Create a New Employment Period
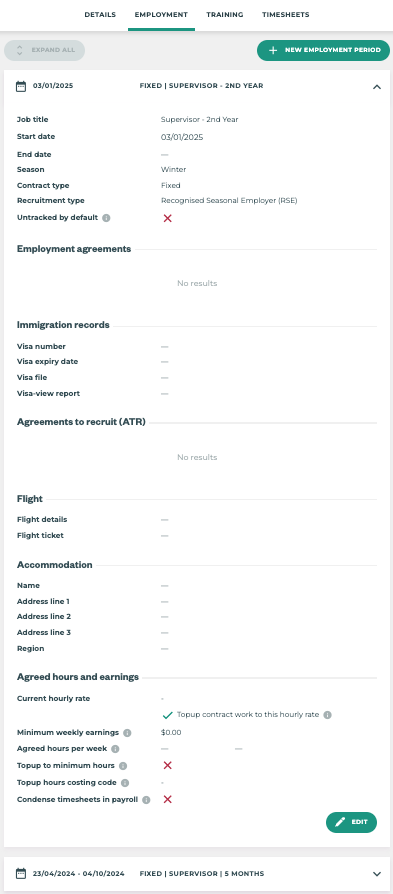Image resolution: width=393 pixels, height=894 pixels. [x=323, y=50]
